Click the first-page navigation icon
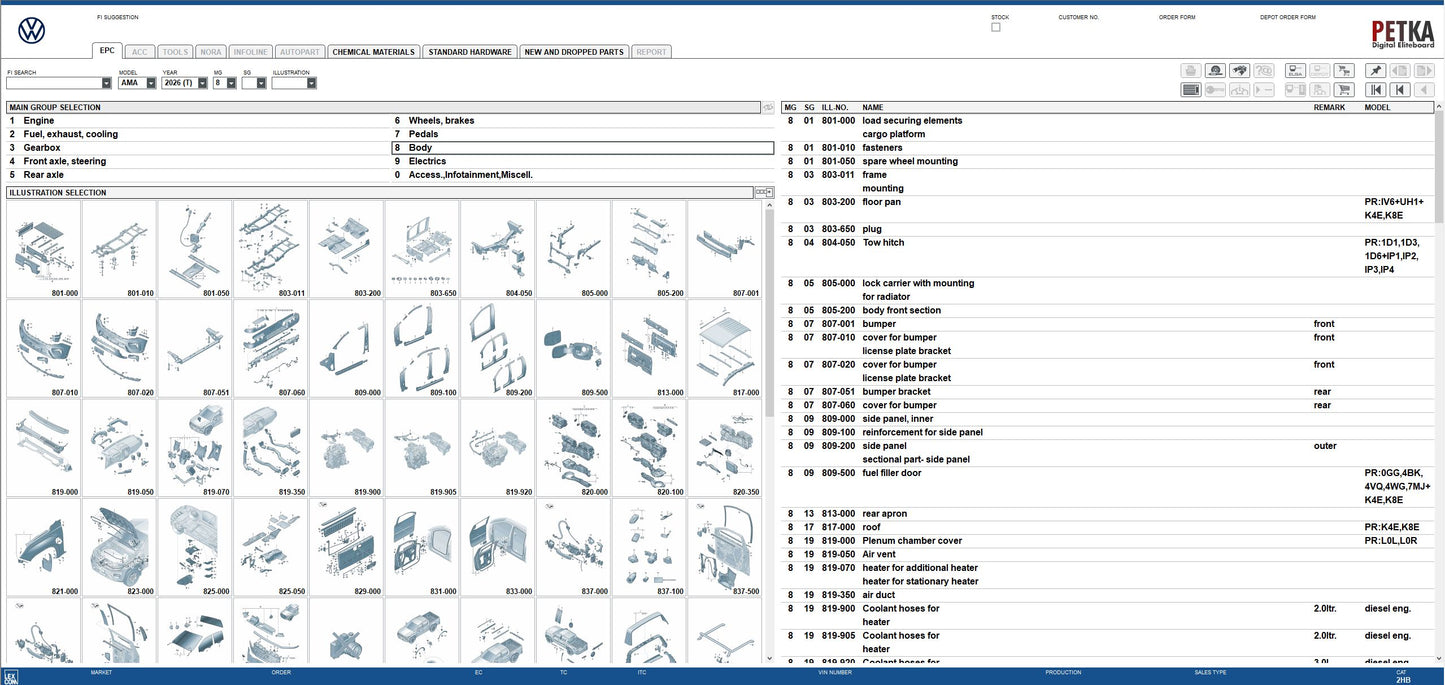 pyautogui.click(x=1374, y=88)
